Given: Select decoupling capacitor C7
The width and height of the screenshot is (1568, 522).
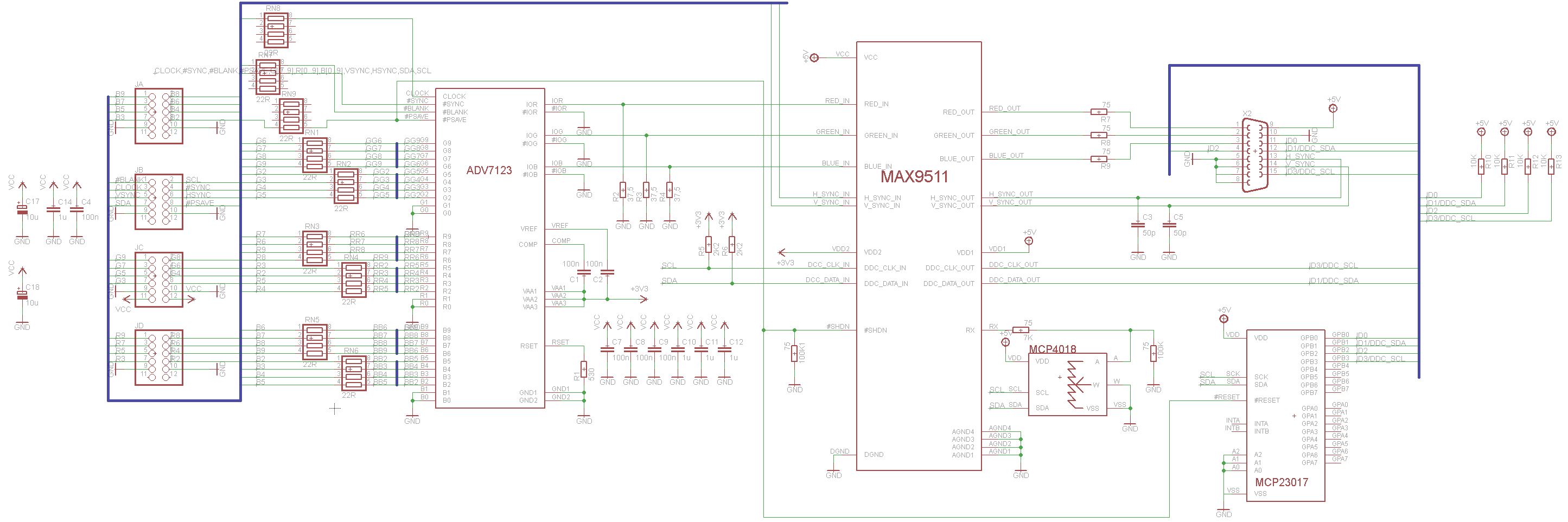Looking at the screenshot, I should pos(607,349).
